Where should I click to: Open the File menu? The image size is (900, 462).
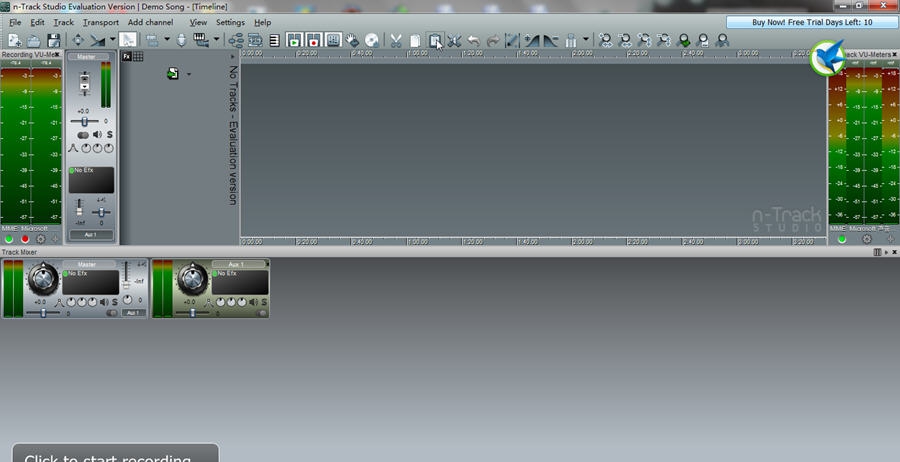coord(15,22)
